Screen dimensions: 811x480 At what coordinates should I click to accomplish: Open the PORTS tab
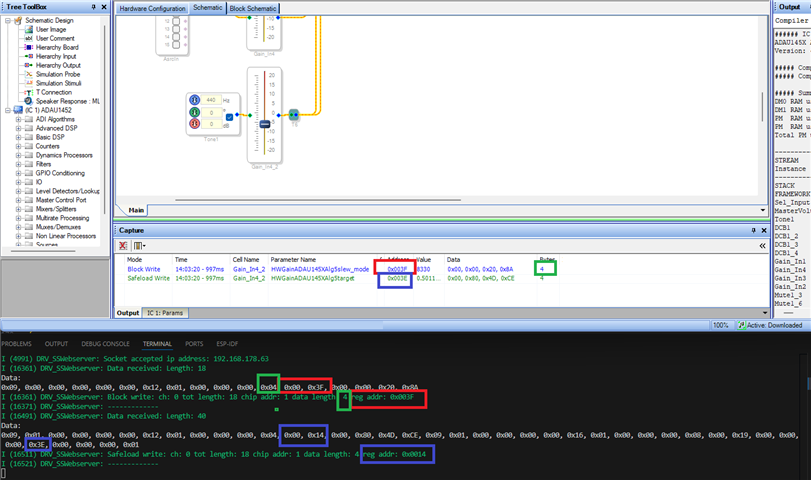point(194,344)
